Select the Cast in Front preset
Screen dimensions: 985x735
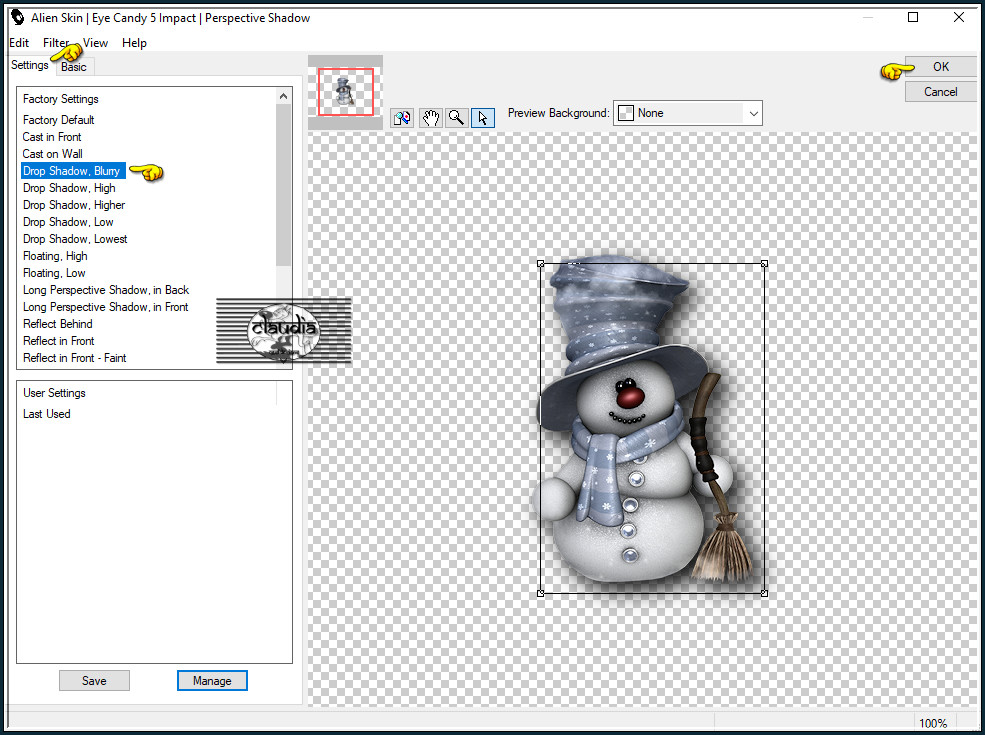(52, 136)
